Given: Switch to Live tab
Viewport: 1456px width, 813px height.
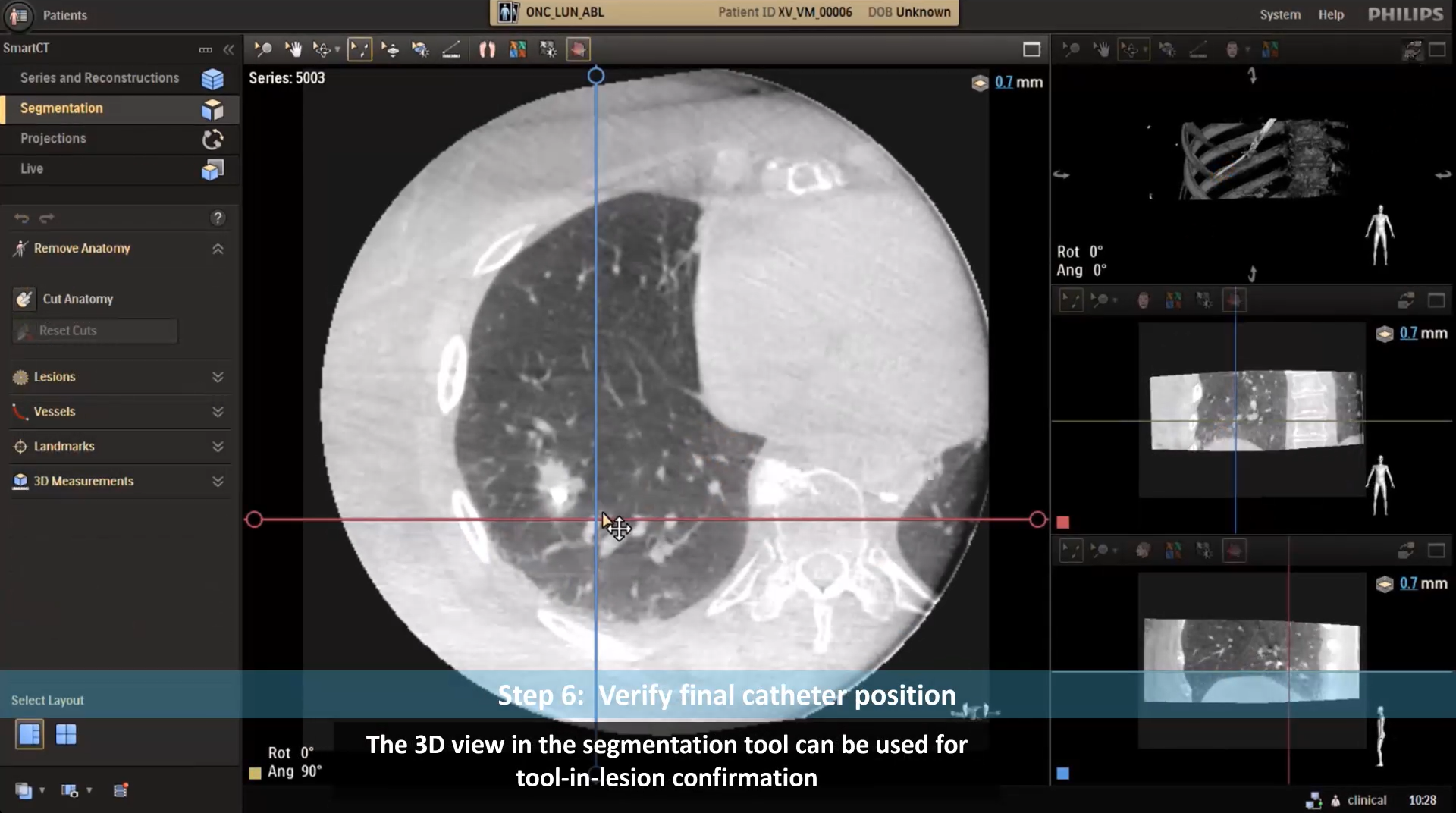Looking at the screenshot, I should [x=120, y=169].
